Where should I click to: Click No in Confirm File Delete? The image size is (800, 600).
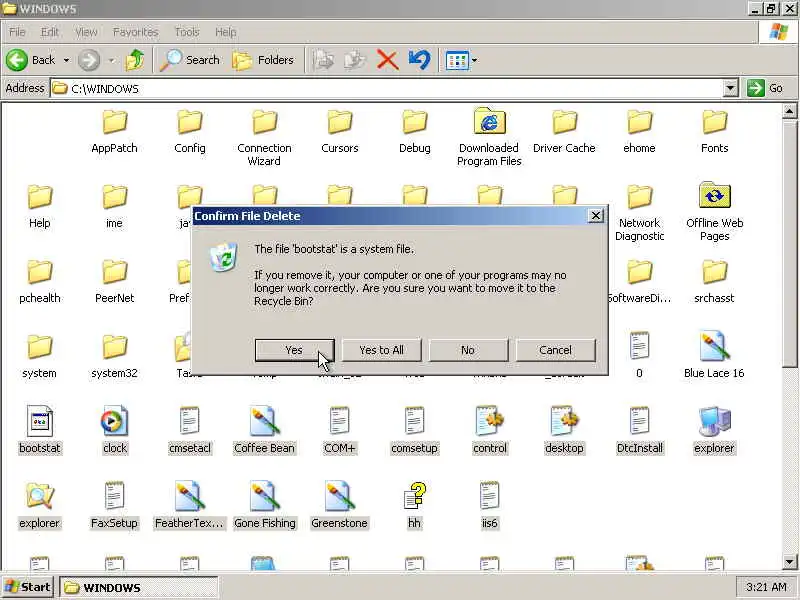[x=468, y=350]
